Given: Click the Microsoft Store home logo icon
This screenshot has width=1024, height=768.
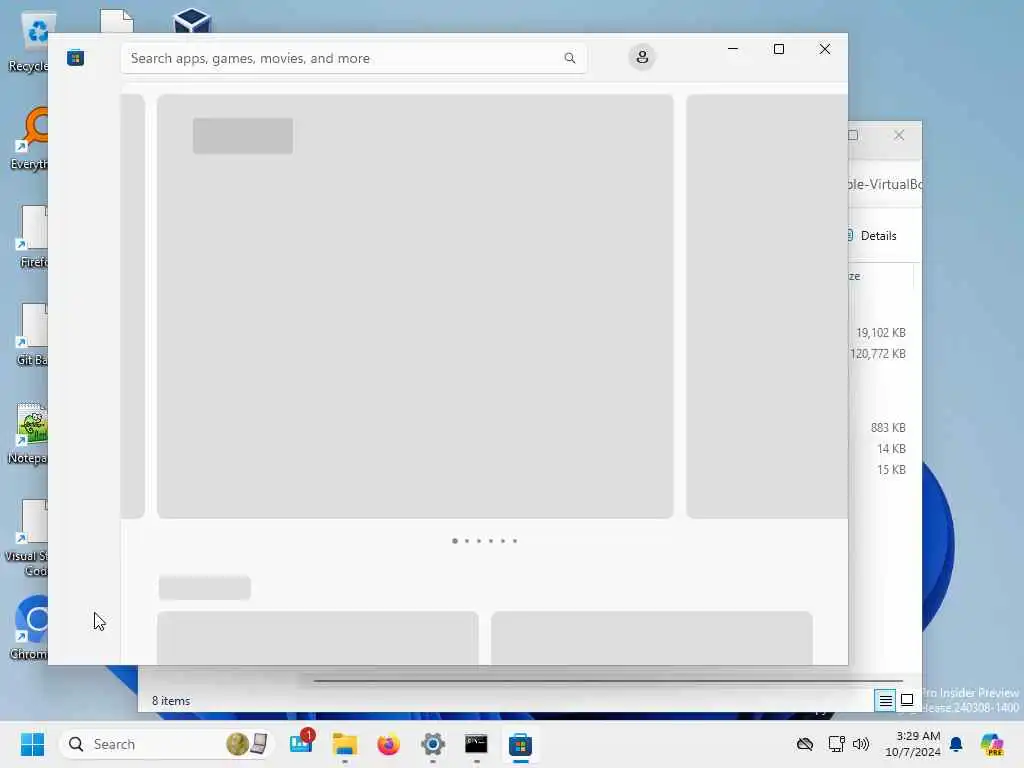Looking at the screenshot, I should [75, 58].
